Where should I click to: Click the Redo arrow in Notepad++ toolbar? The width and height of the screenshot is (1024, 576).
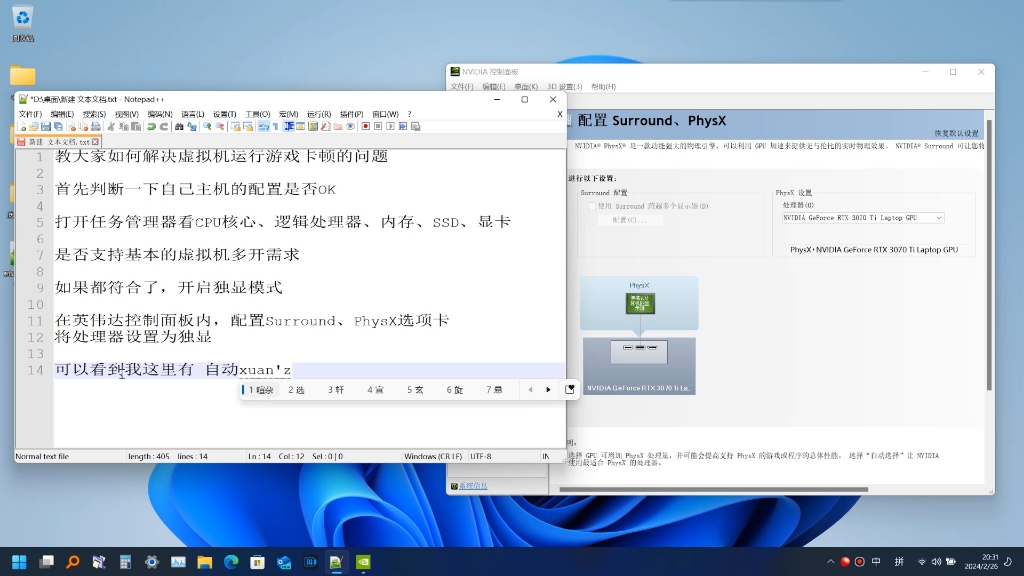tap(163, 127)
